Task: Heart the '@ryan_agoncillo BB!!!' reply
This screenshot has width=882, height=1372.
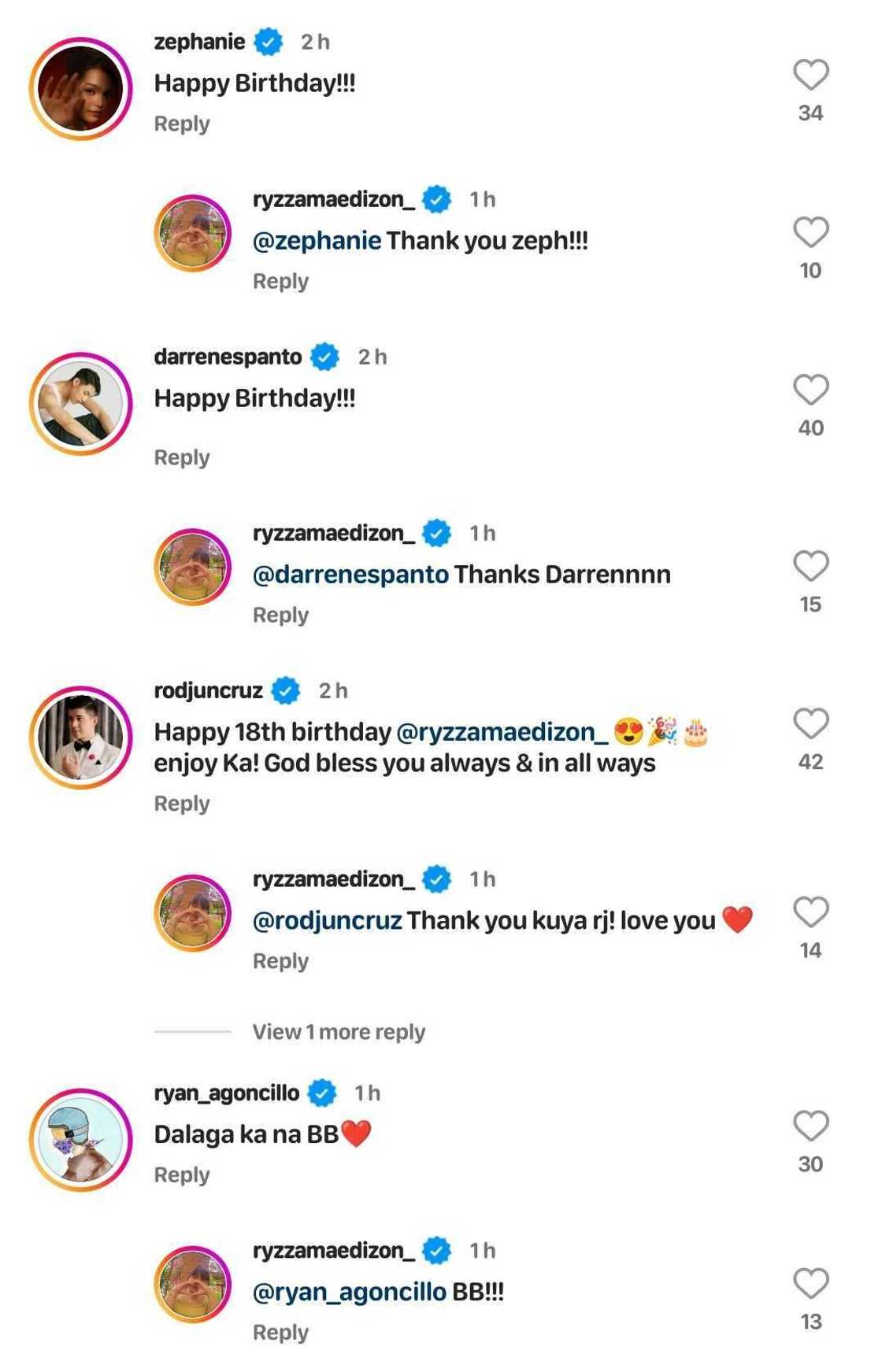Action: (810, 1284)
